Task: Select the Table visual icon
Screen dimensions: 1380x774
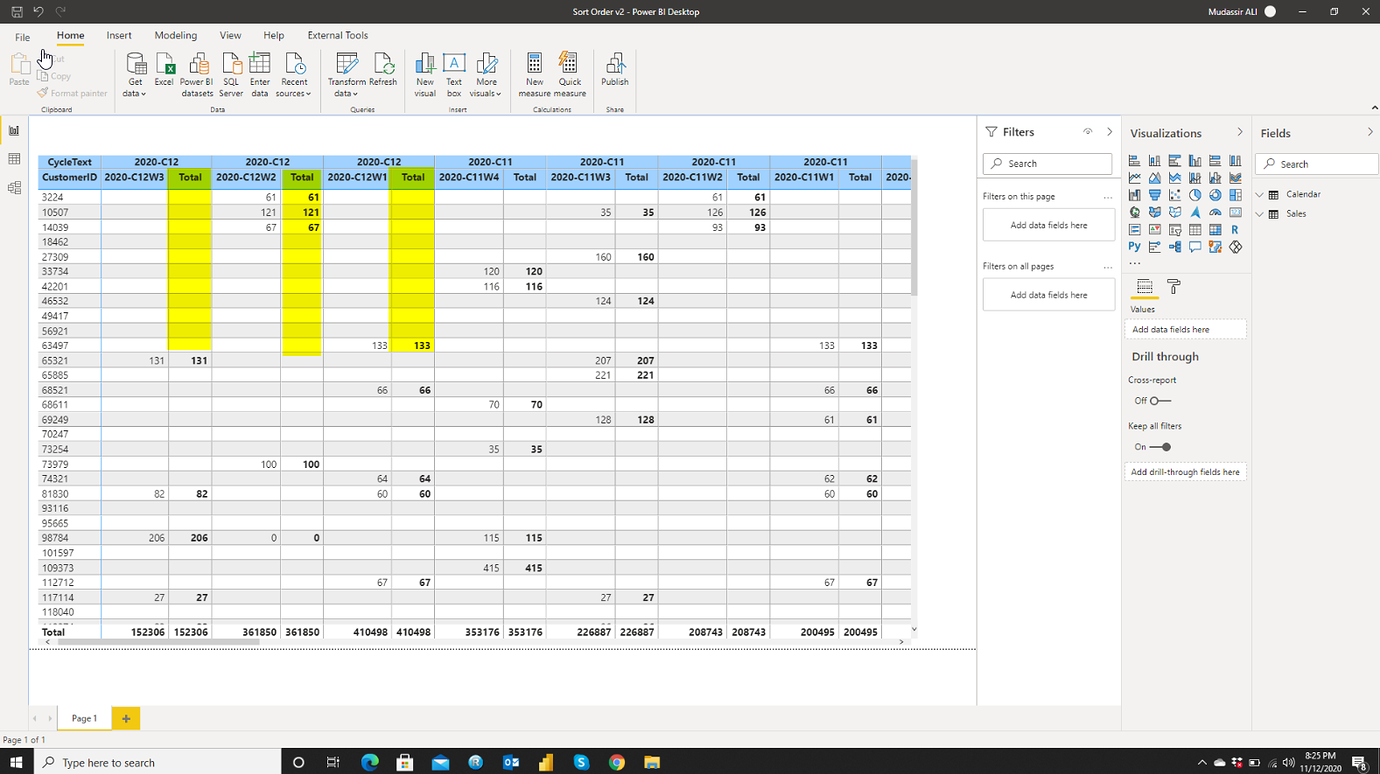Action: [x=1194, y=229]
